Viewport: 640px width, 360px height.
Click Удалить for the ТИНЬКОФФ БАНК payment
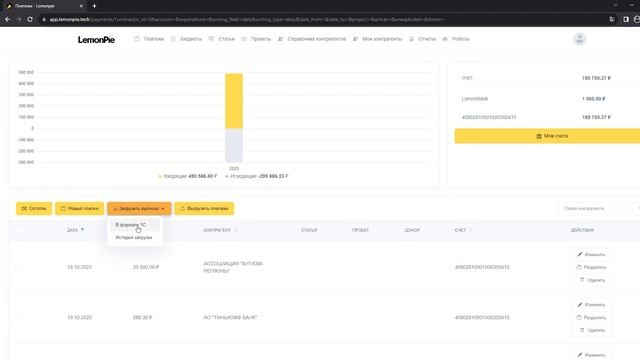(x=592, y=330)
